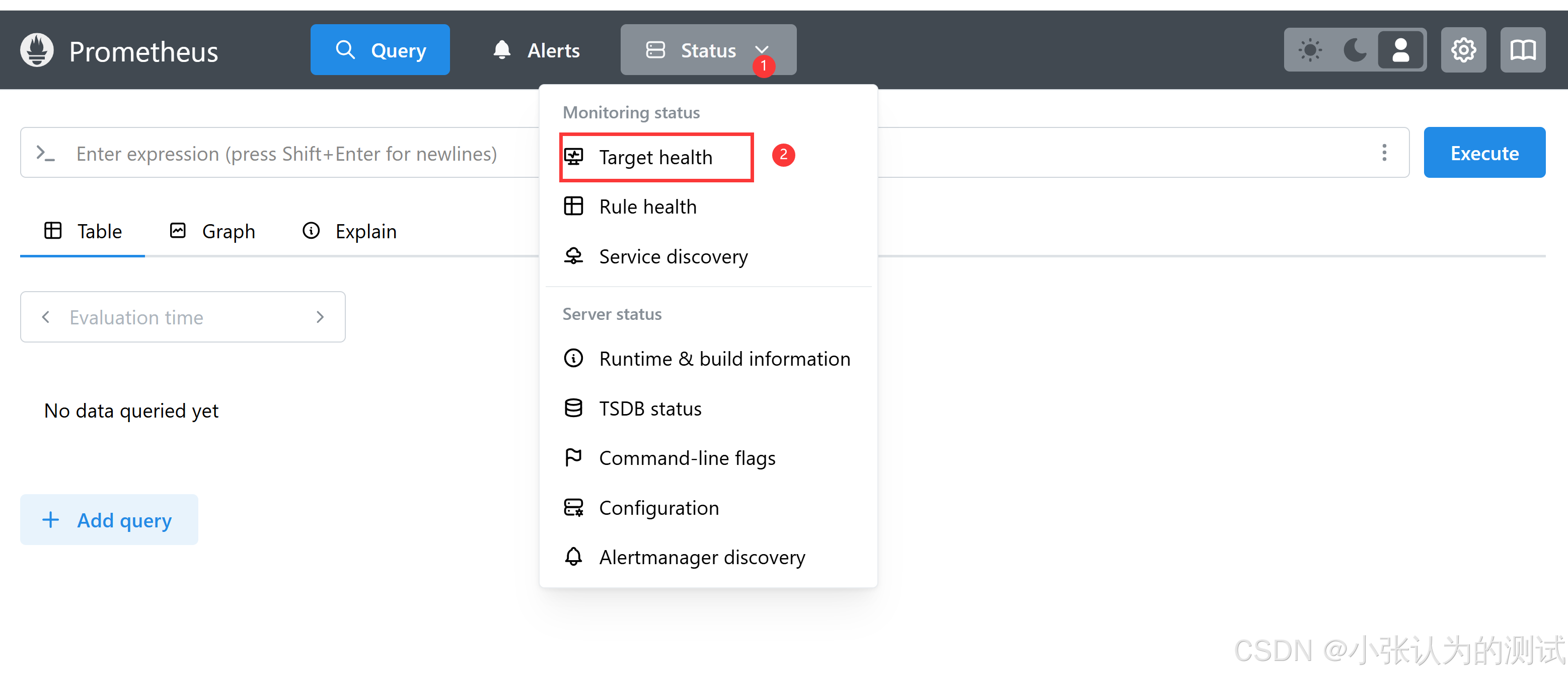Click the expression prompt icon in query box
This screenshot has width=1568, height=677.
(46, 153)
